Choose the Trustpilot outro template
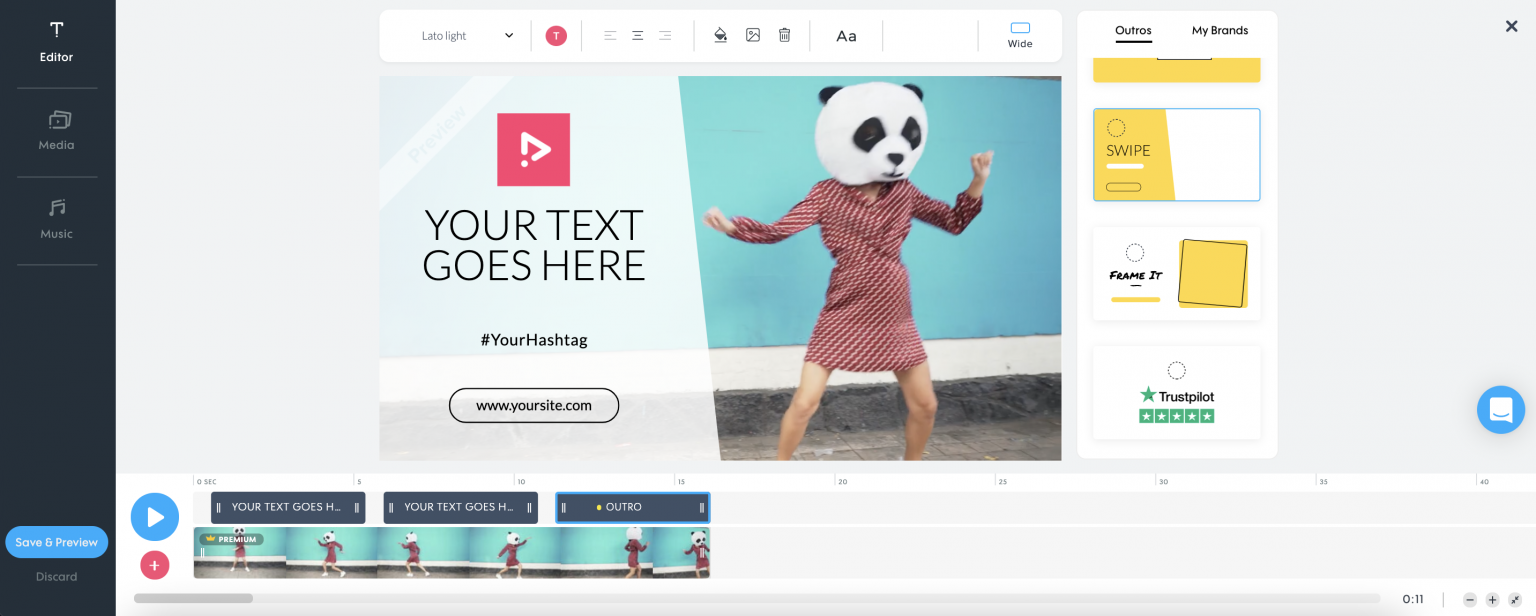 coord(1176,393)
